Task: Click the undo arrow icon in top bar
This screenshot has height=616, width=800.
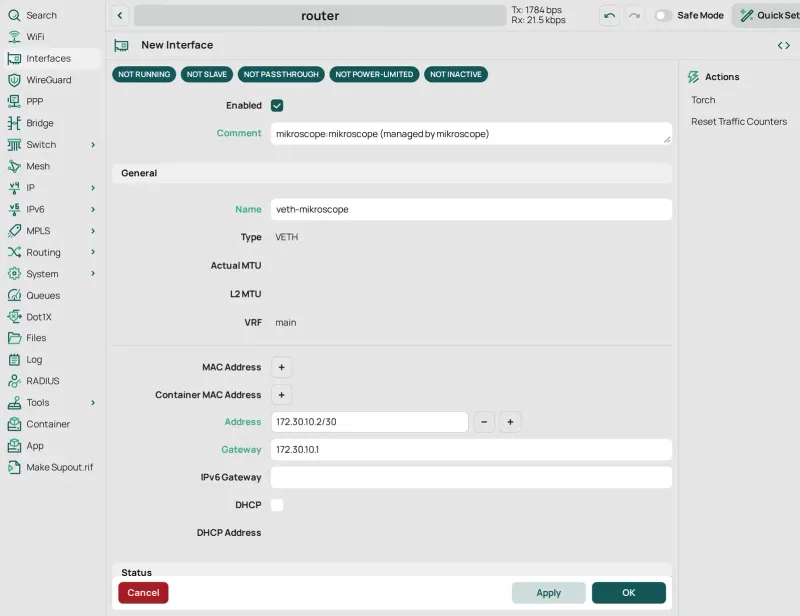Action: 609,16
